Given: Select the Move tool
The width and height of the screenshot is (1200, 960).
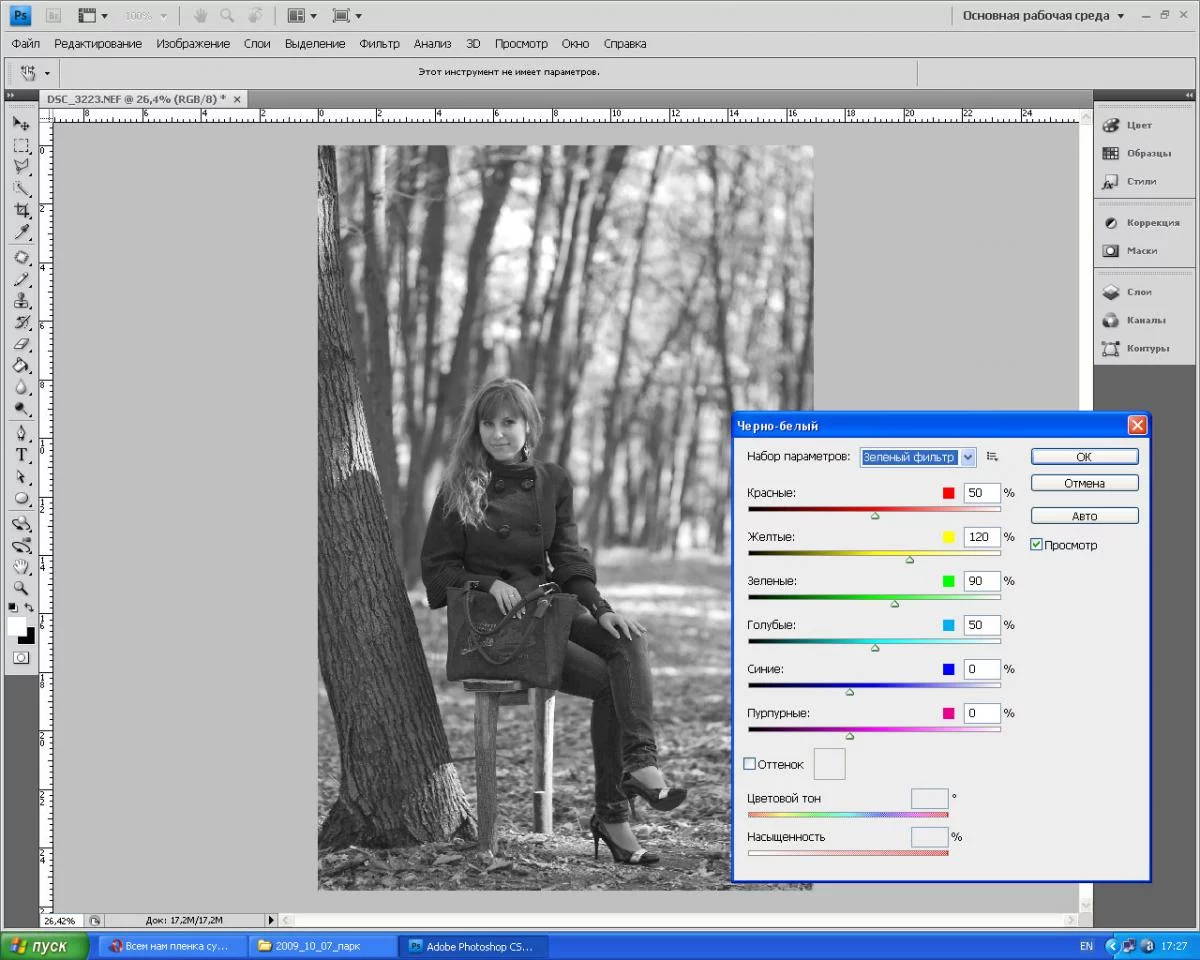Looking at the screenshot, I should (21, 123).
